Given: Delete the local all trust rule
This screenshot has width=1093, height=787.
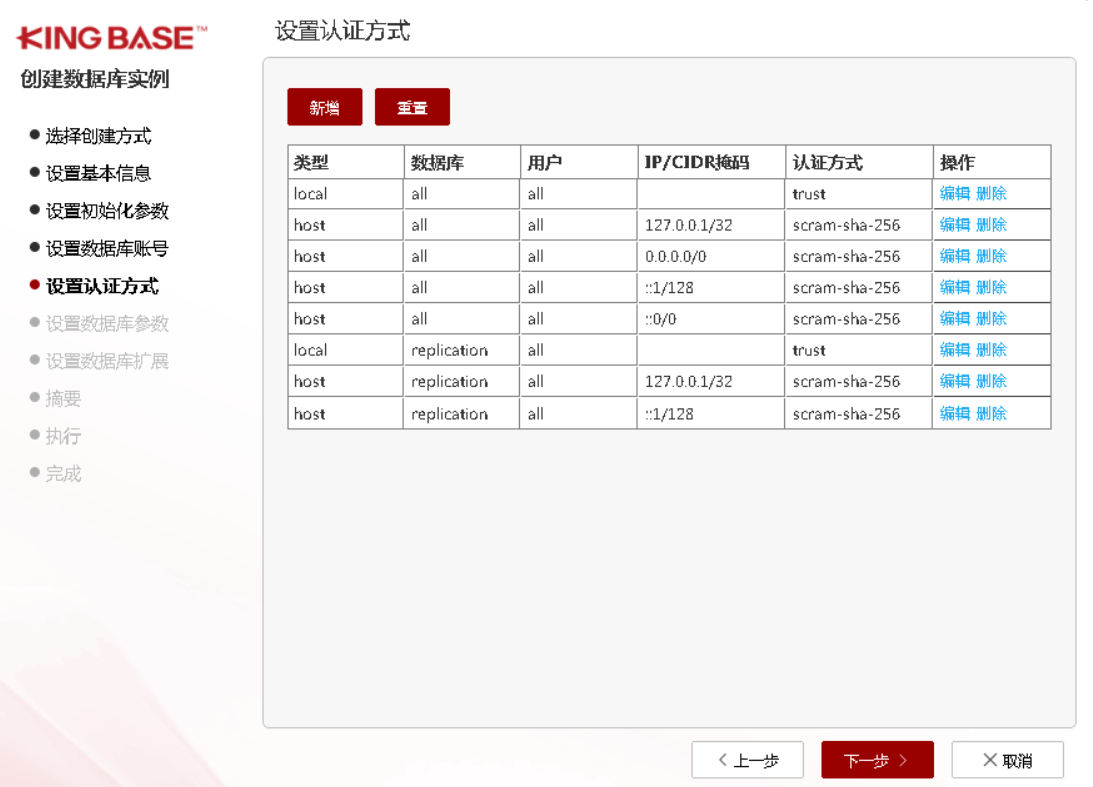Looking at the screenshot, I should (x=991, y=194).
